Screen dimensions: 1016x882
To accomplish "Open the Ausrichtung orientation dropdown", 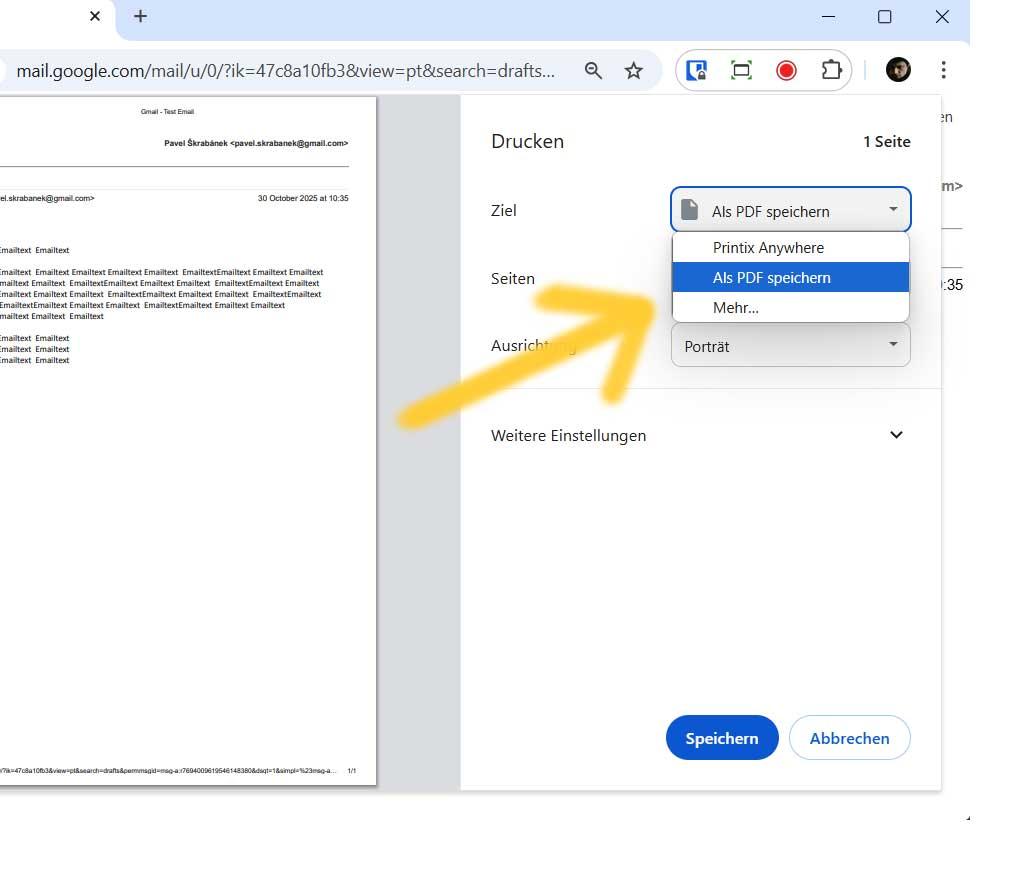I will point(790,345).
